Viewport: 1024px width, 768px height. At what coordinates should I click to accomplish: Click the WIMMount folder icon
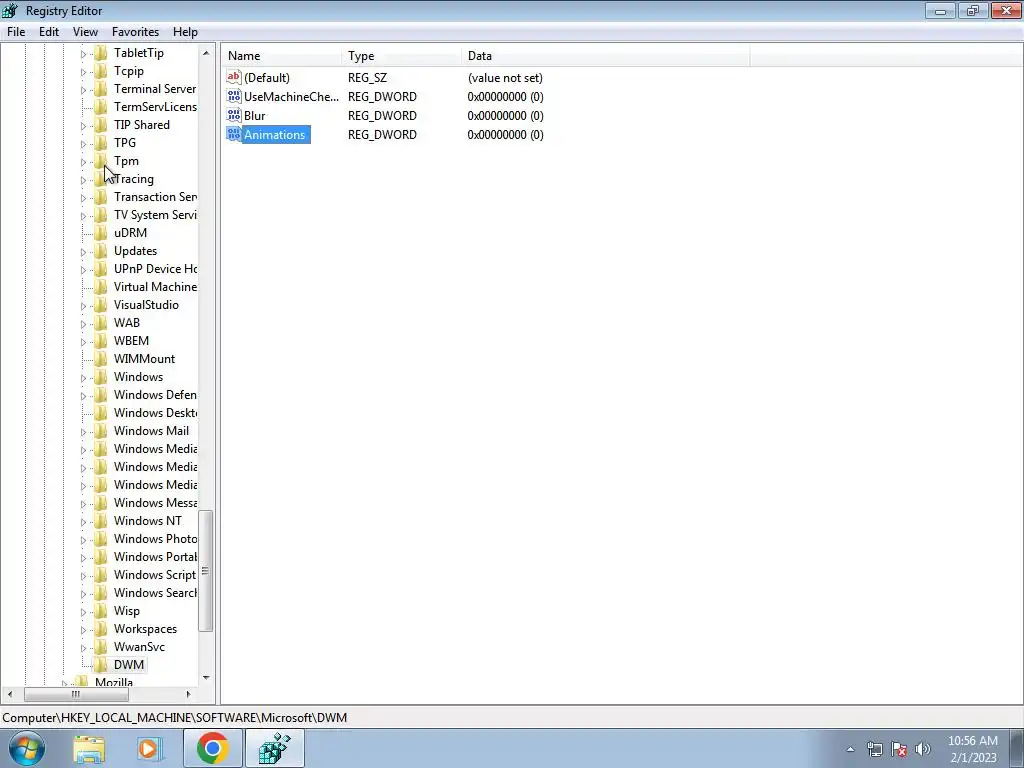(x=101, y=359)
